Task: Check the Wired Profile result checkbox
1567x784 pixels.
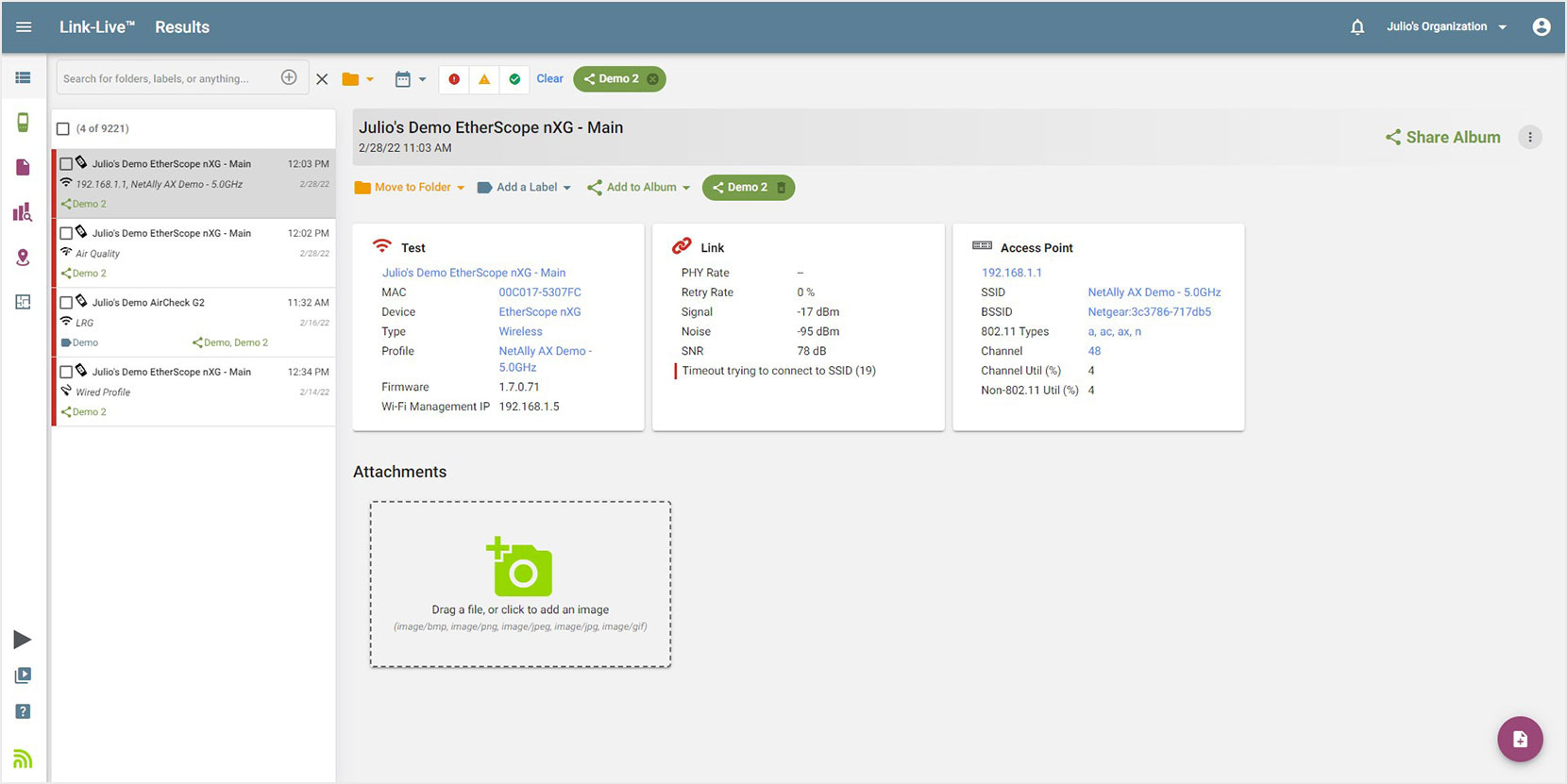Action: pyautogui.click(x=66, y=372)
